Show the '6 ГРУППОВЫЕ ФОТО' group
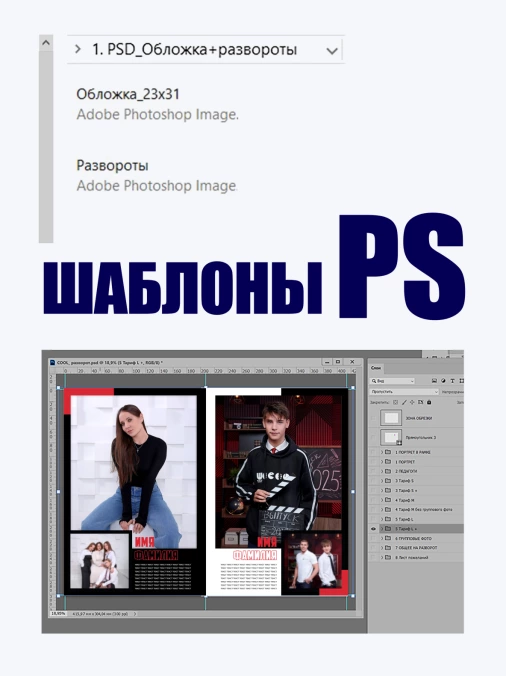Screen dimensions: 506x676 374,538
